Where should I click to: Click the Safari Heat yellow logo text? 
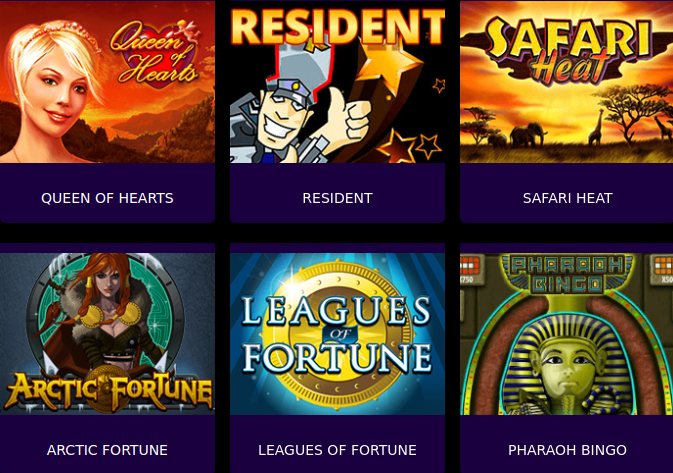coord(567,49)
